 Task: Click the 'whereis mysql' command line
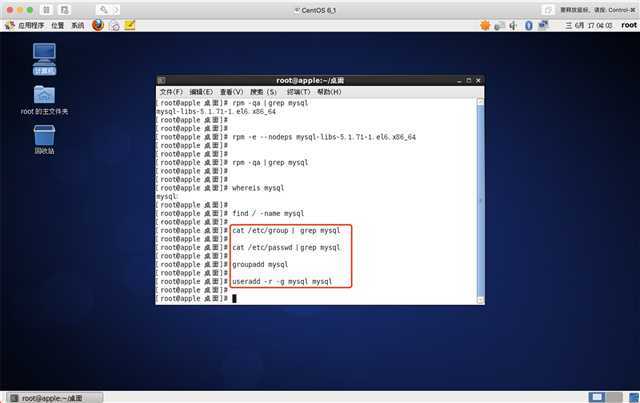[x=258, y=188]
